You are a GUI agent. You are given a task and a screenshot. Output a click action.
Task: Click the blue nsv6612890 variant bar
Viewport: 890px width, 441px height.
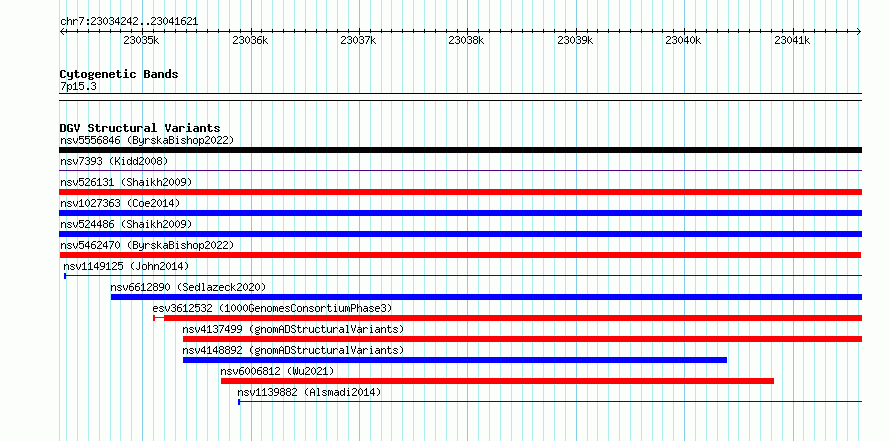(x=486, y=297)
